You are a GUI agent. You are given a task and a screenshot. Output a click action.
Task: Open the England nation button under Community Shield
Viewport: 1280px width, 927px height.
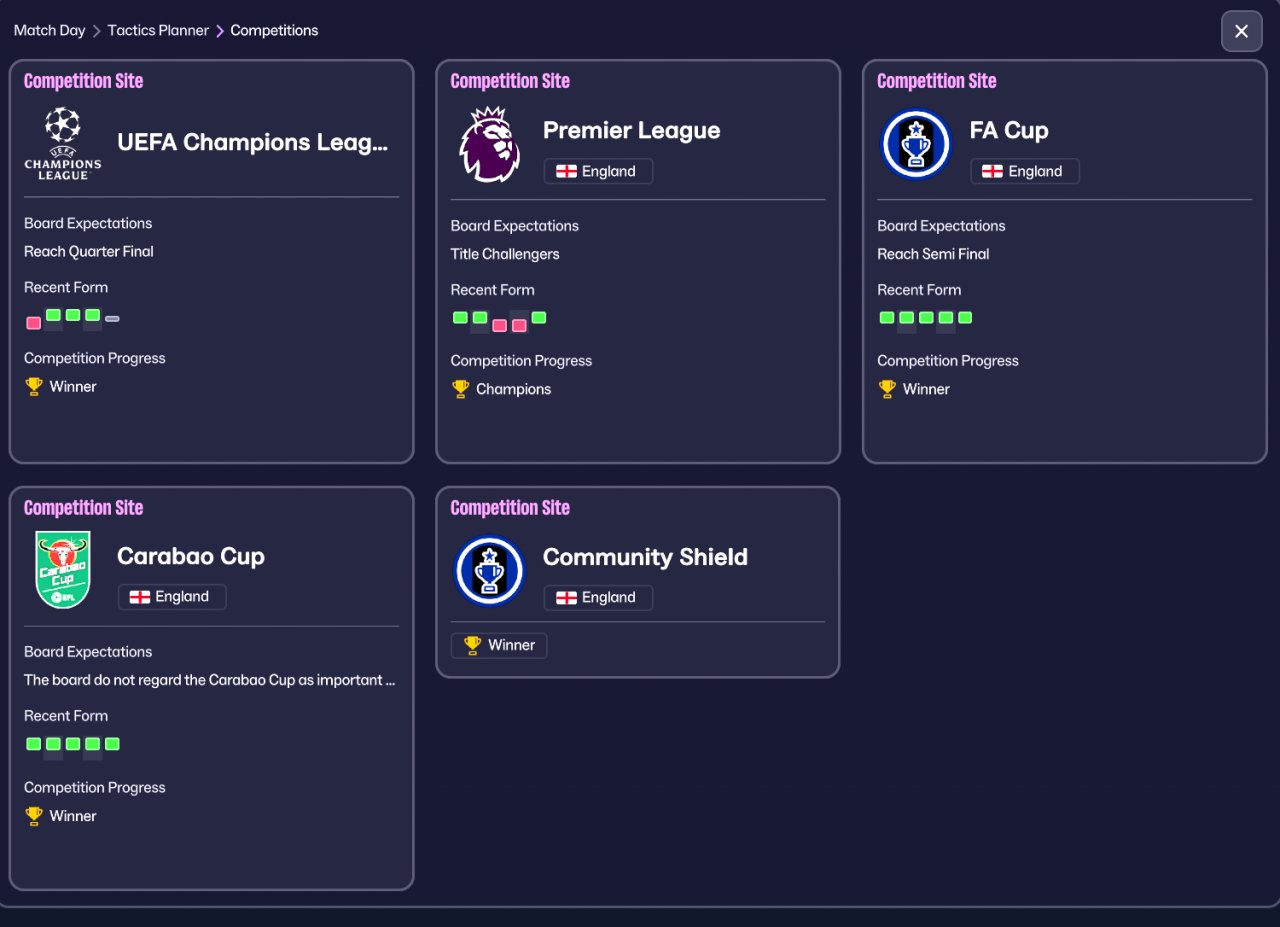598,597
